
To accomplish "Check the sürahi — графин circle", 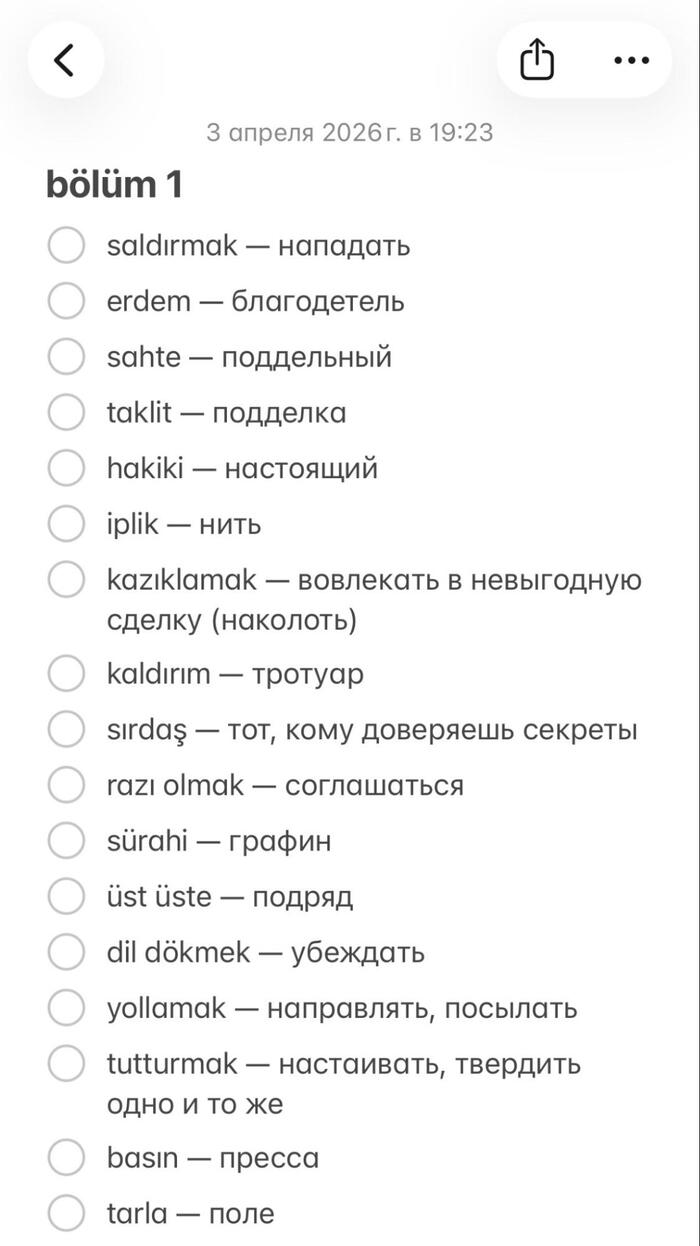I will click(66, 841).
